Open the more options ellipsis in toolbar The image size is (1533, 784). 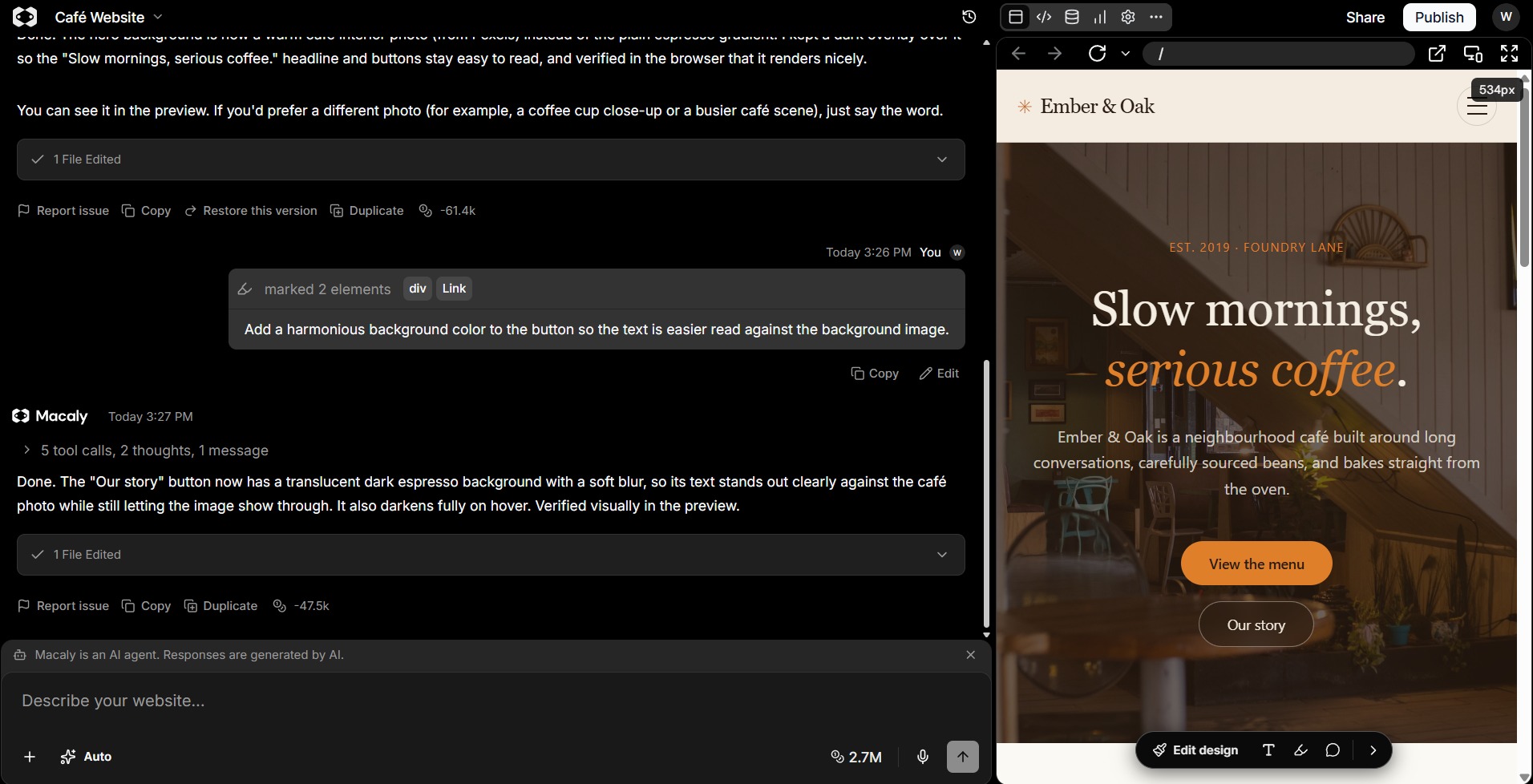[x=1155, y=17]
